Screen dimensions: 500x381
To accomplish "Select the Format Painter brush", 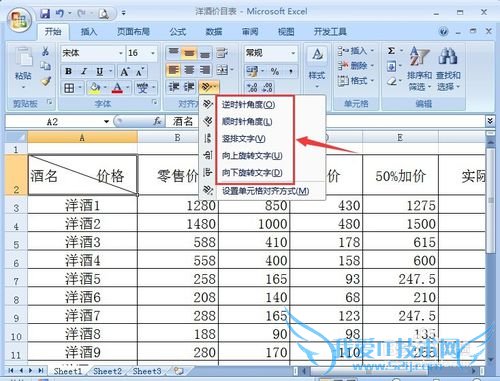I will click(45, 81).
